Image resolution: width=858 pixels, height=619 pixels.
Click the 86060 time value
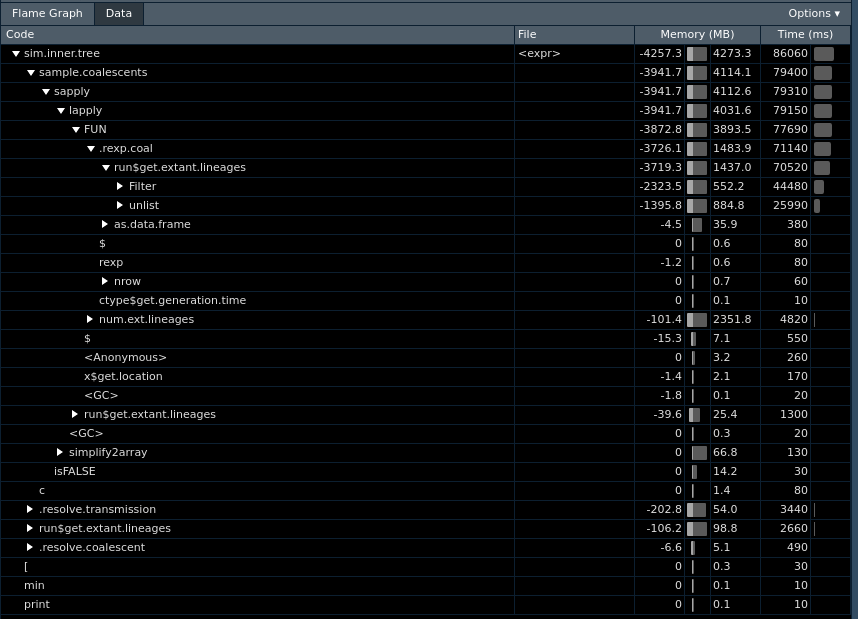pyautogui.click(x=790, y=54)
